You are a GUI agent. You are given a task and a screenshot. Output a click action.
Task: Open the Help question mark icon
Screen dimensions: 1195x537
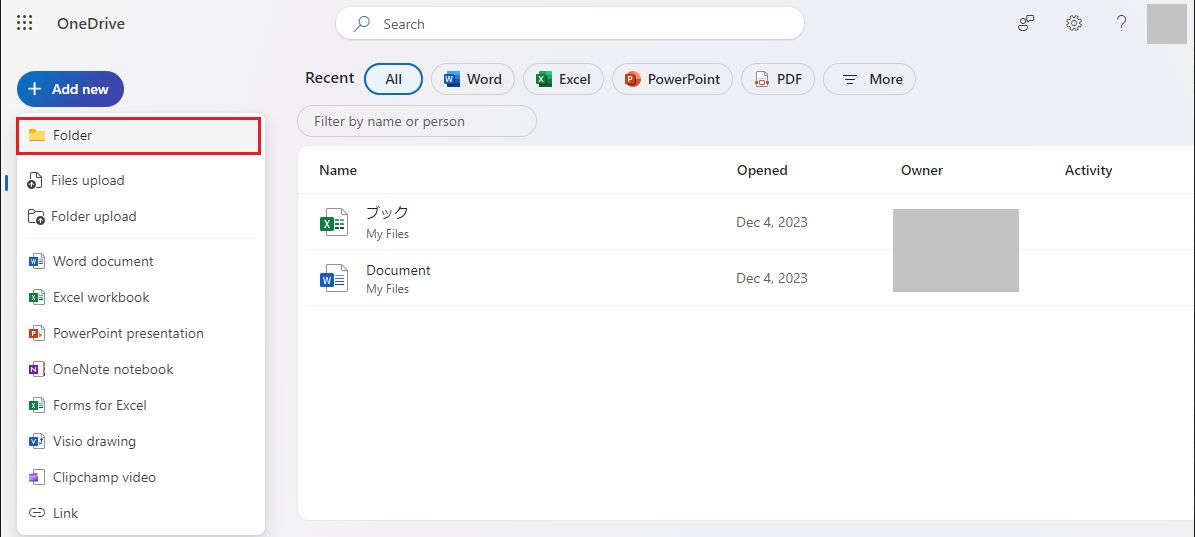[x=1121, y=24]
